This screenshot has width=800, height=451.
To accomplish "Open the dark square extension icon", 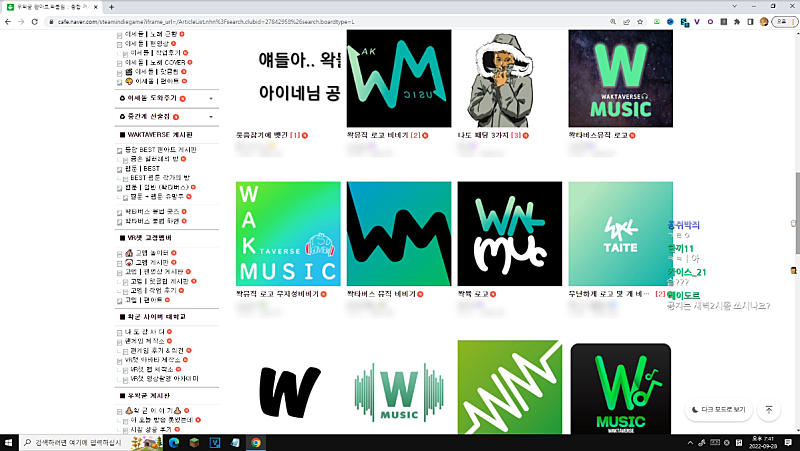I will (723, 22).
